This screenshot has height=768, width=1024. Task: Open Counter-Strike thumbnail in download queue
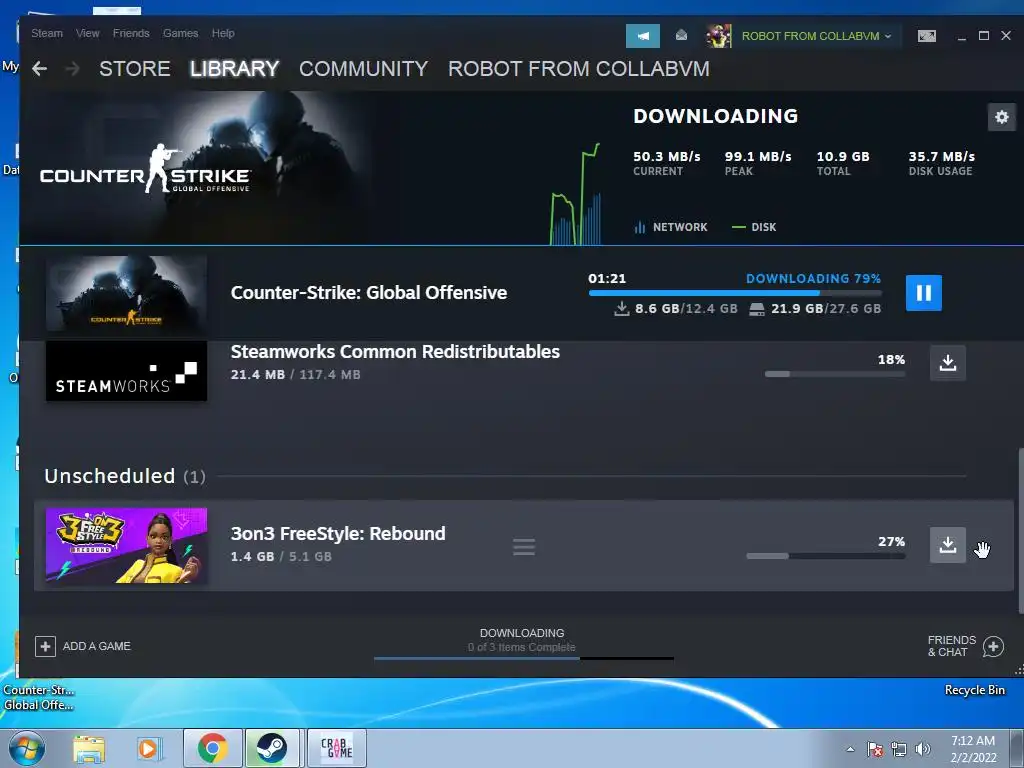click(x=126, y=293)
